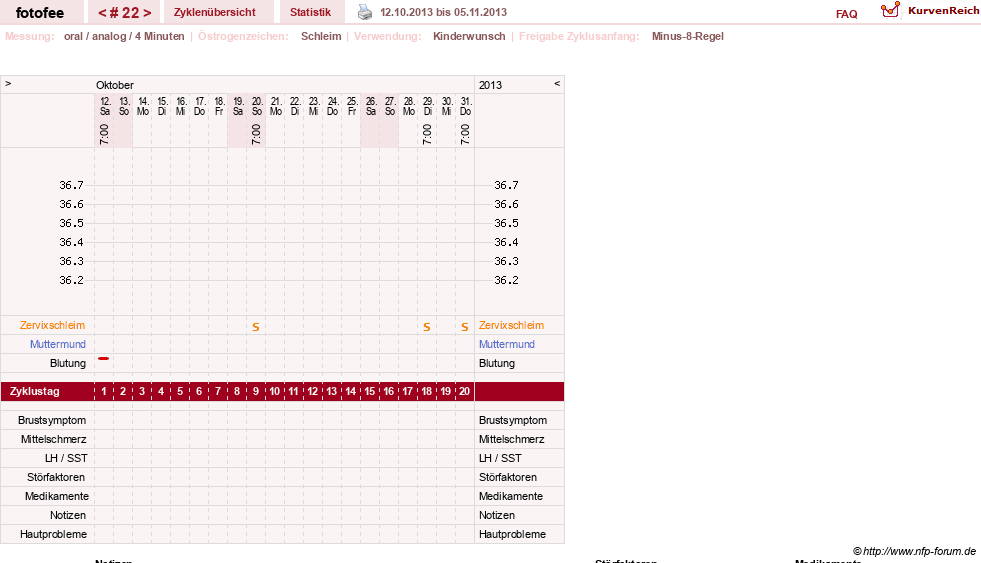Open the KurvenReich logo link

930,11
